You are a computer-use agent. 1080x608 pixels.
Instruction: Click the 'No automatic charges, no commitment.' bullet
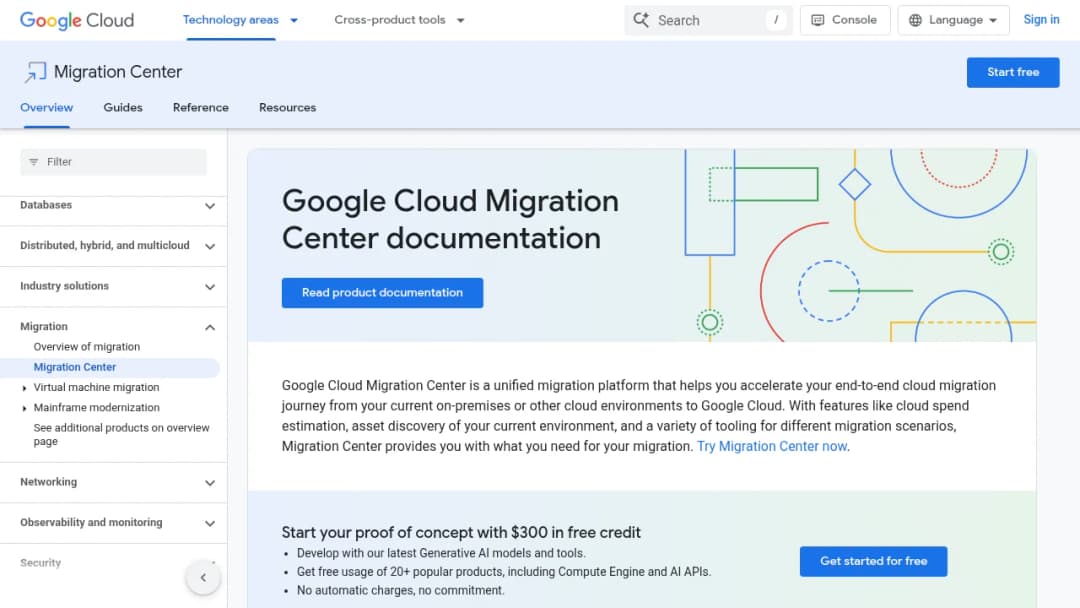coord(400,590)
